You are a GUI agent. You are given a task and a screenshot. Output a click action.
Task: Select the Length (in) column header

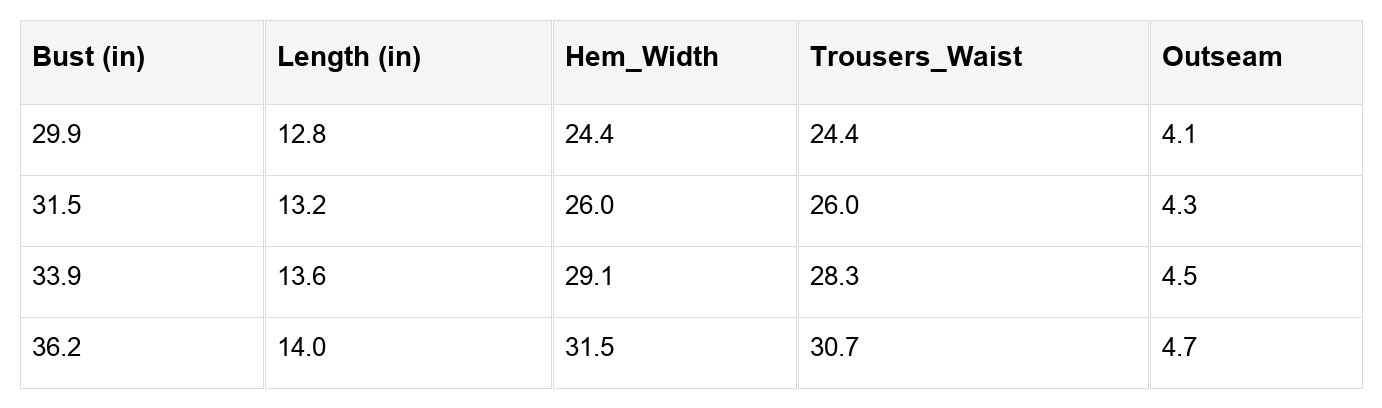349,57
